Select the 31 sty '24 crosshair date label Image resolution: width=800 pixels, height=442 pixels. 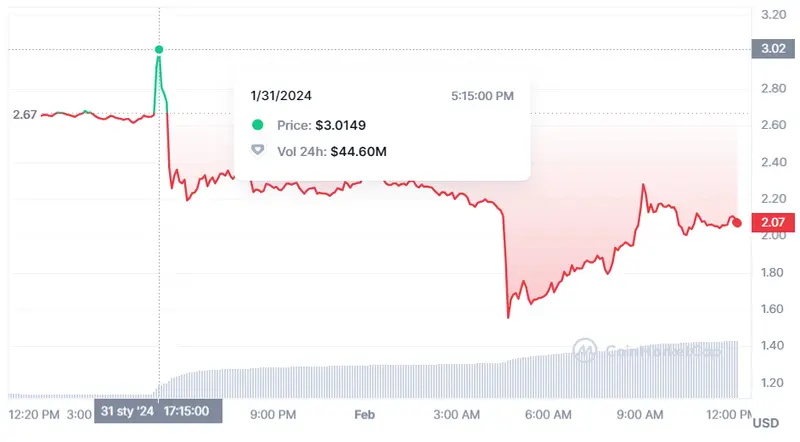(127, 412)
